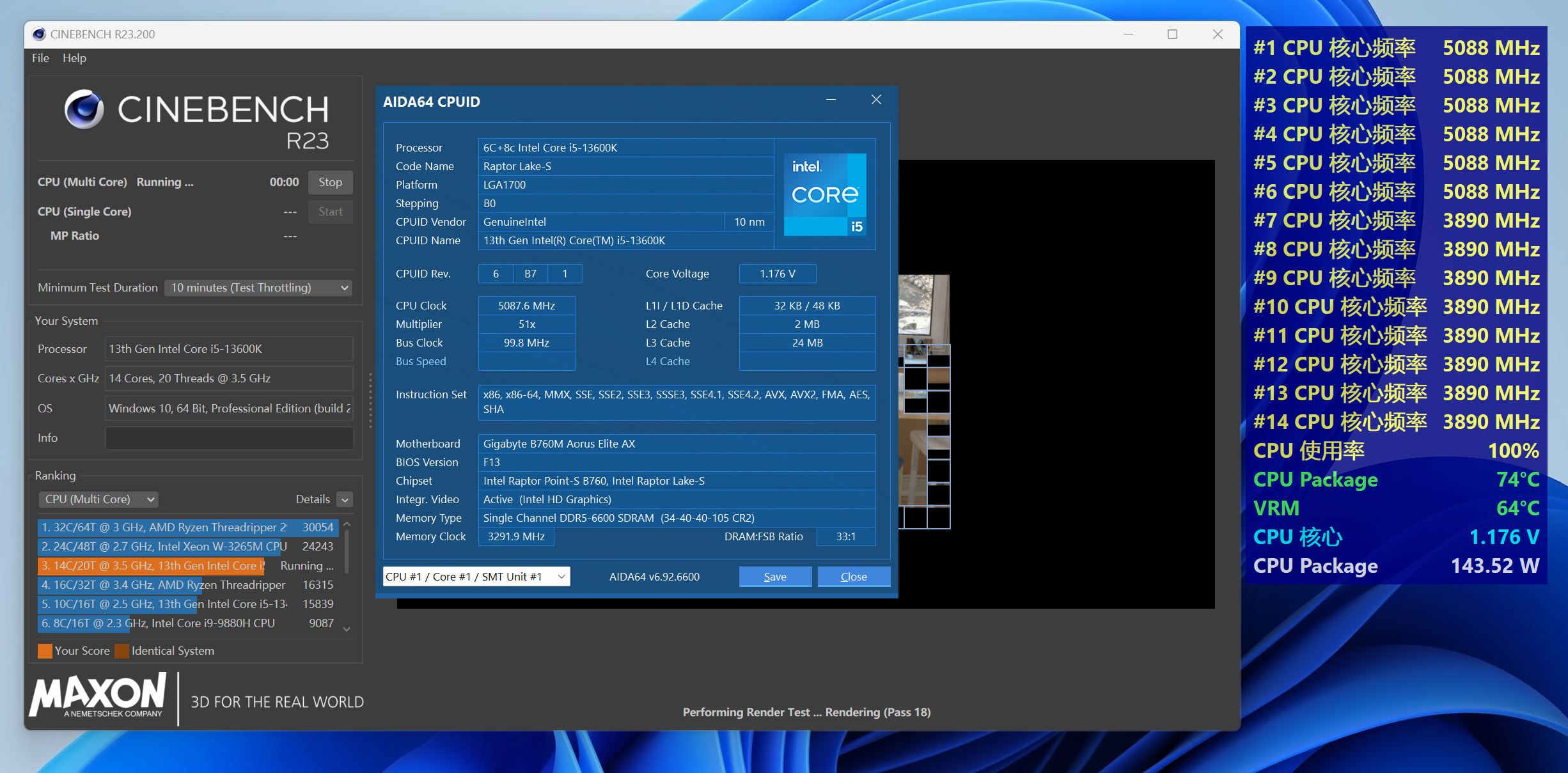This screenshot has height=773, width=1568.
Task: Click the ranking list scroll down arrow
Action: point(347,629)
